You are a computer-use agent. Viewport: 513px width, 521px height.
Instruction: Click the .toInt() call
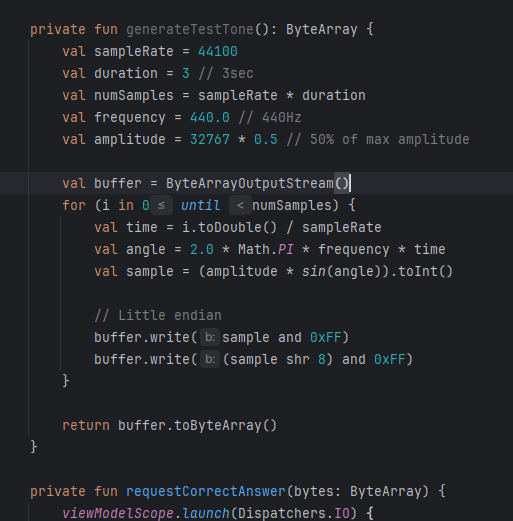tap(422, 272)
